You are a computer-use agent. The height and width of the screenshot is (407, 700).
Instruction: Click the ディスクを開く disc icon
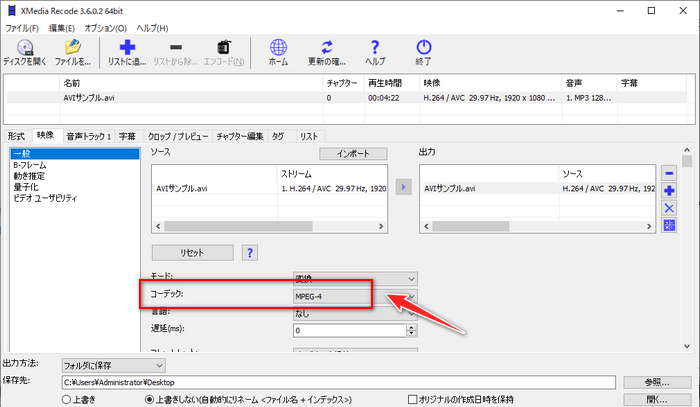(x=25, y=46)
